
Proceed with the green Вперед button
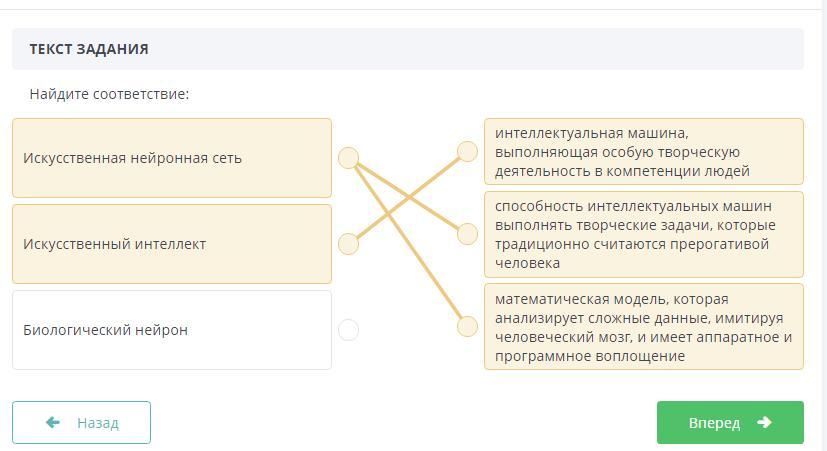(x=729, y=423)
